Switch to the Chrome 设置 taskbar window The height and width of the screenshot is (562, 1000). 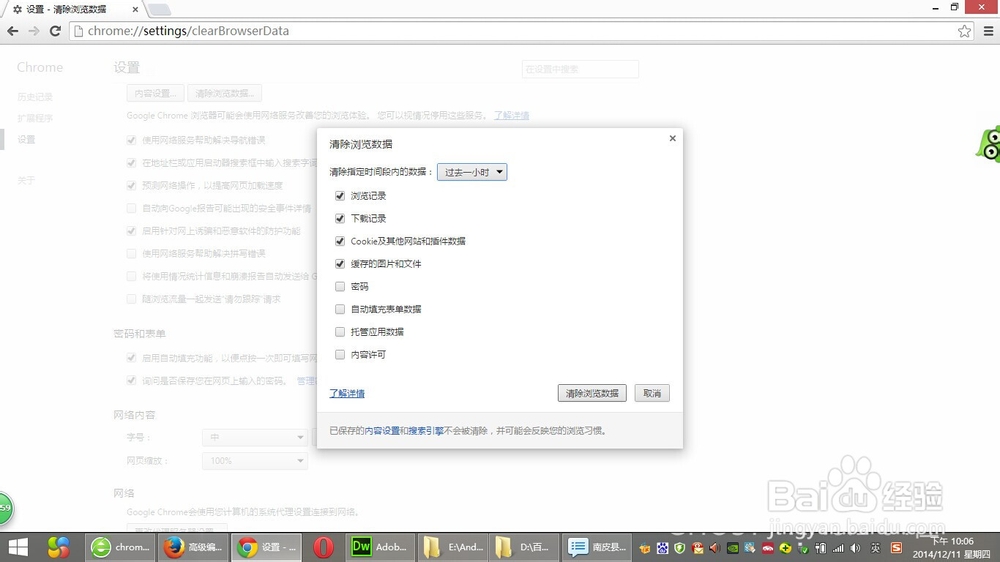(266, 547)
